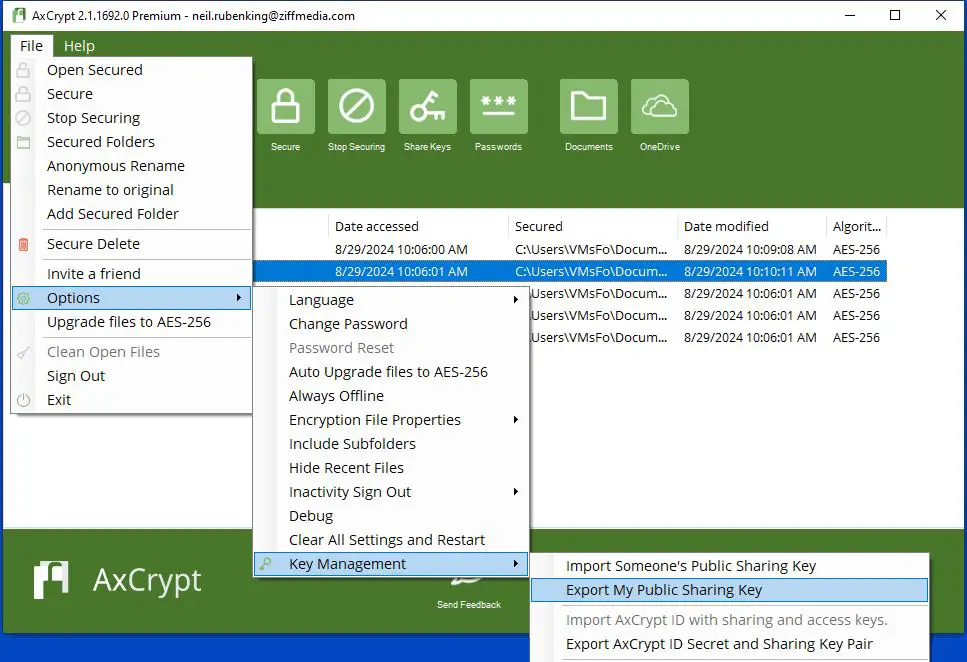Click the broom icon beside Clean Open Files
Viewport: 967px width, 662px height.
coord(23,353)
